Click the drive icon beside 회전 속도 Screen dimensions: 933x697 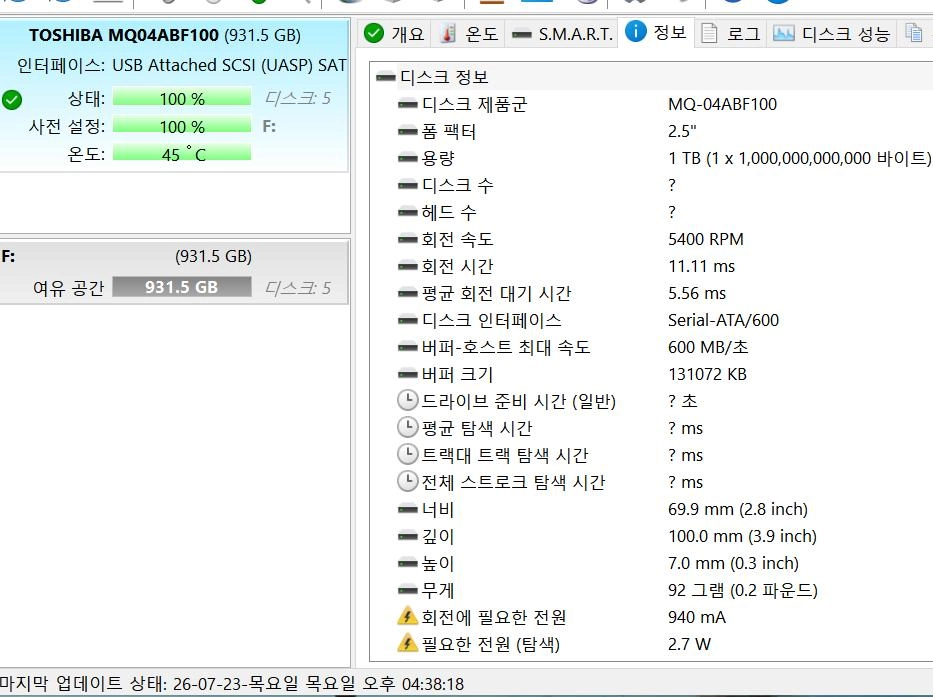[x=408, y=239]
